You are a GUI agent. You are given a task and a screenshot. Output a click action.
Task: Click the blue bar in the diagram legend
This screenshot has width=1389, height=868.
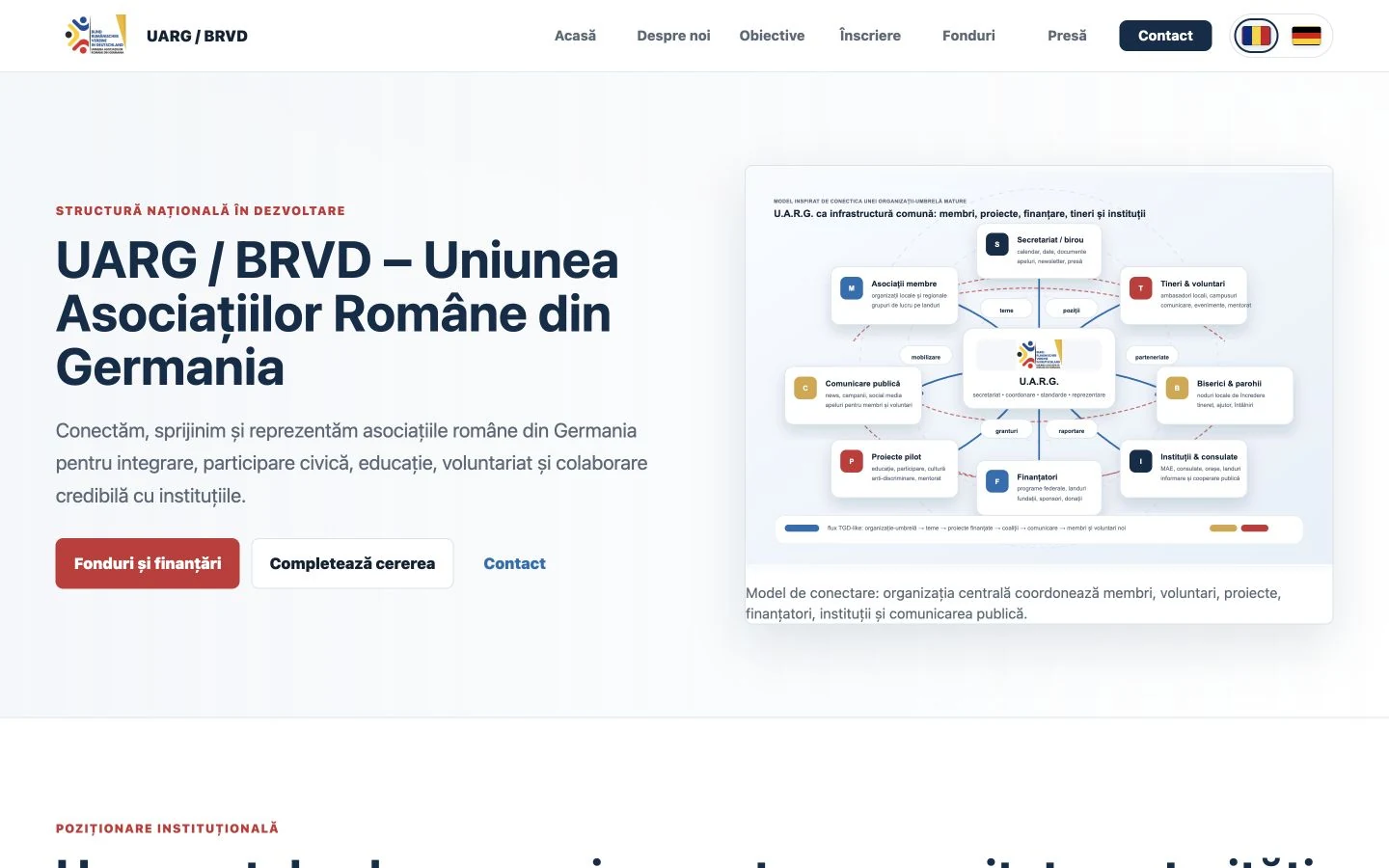(x=802, y=529)
